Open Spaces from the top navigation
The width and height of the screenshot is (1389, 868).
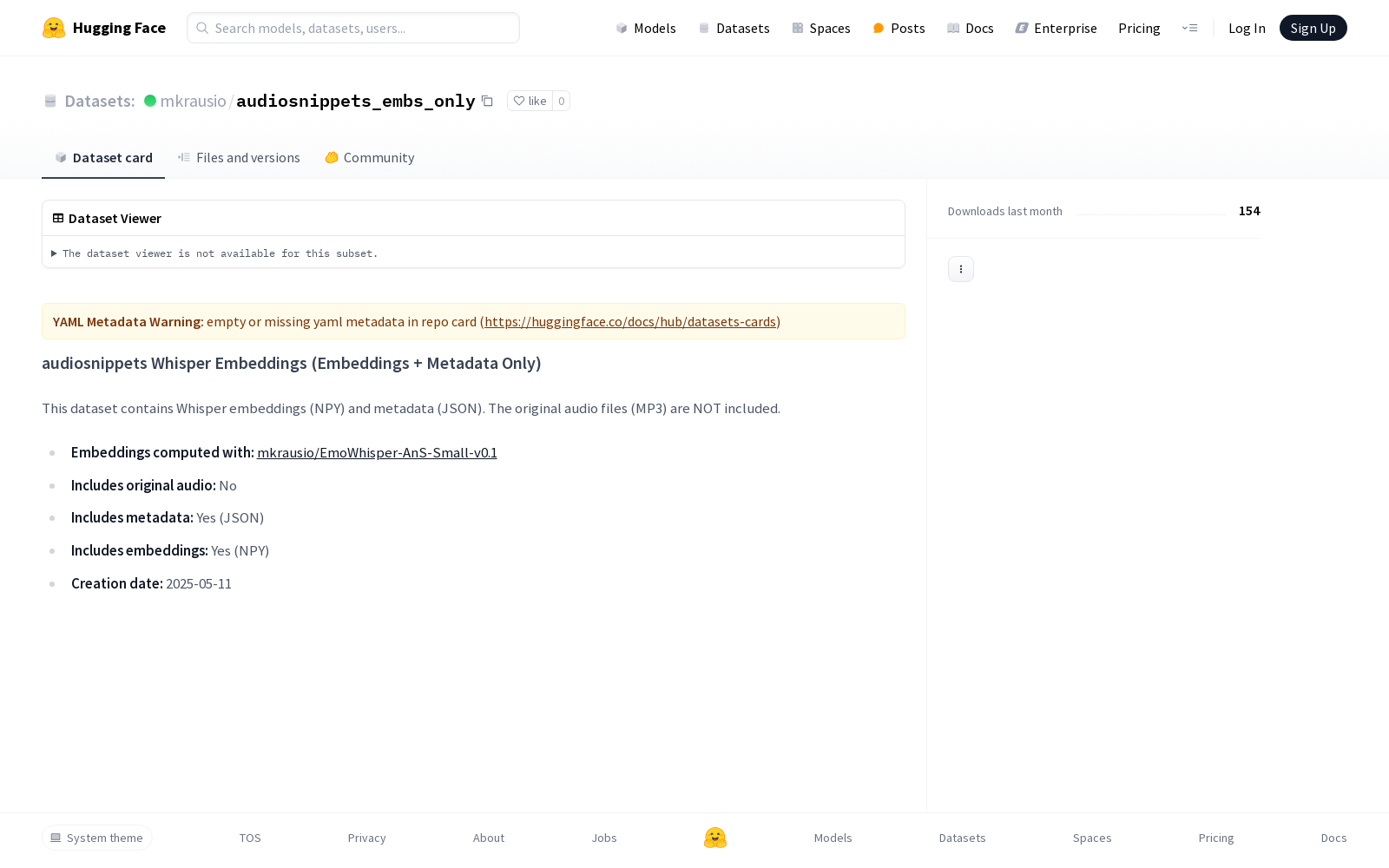click(821, 28)
